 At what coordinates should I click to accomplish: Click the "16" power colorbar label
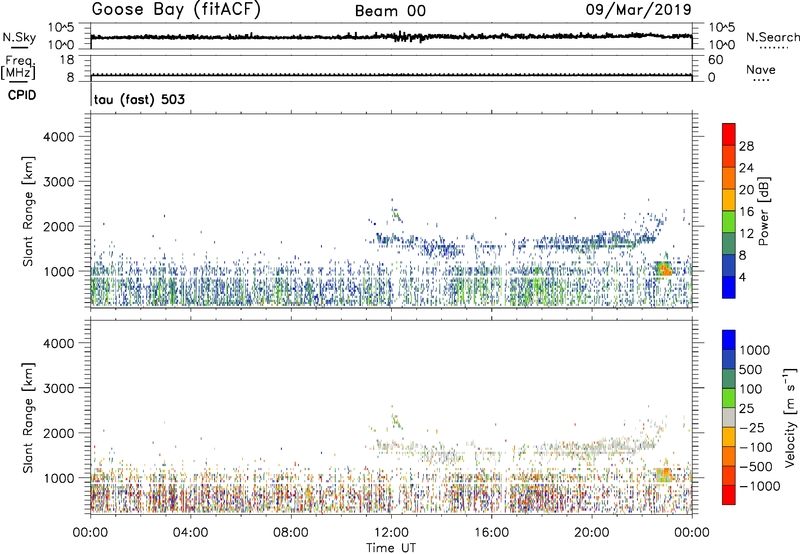pos(746,212)
